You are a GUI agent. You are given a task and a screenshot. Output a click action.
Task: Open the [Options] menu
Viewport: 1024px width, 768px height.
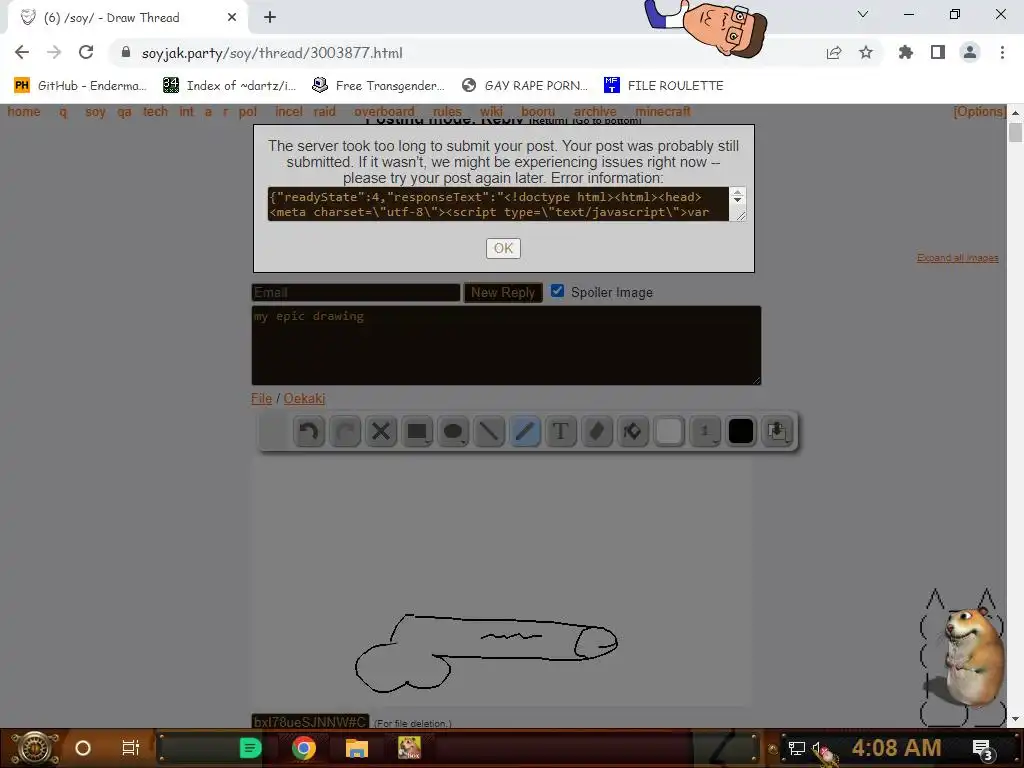coord(980,112)
